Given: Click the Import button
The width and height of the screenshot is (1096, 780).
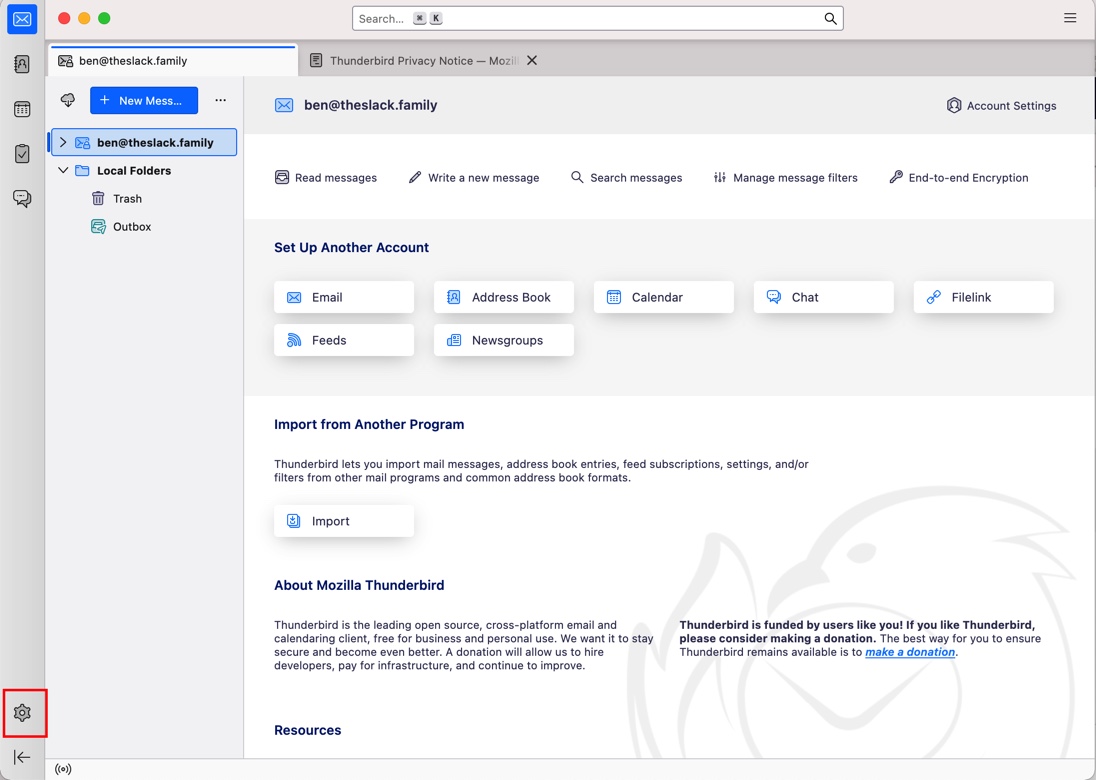Looking at the screenshot, I should pyautogui.click(x=344, y=521).
